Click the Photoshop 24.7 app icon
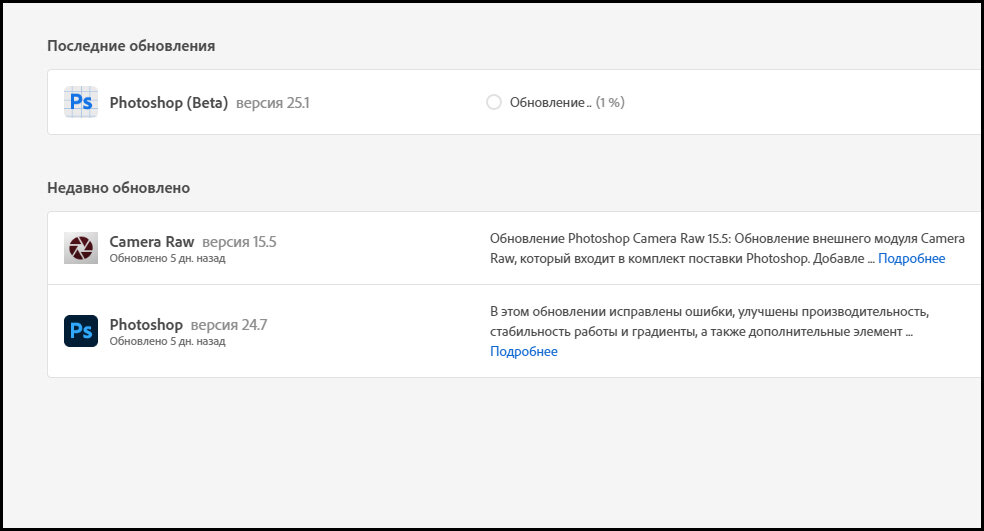The height and width of the screenshot is (531, 984). click(81, 331)
